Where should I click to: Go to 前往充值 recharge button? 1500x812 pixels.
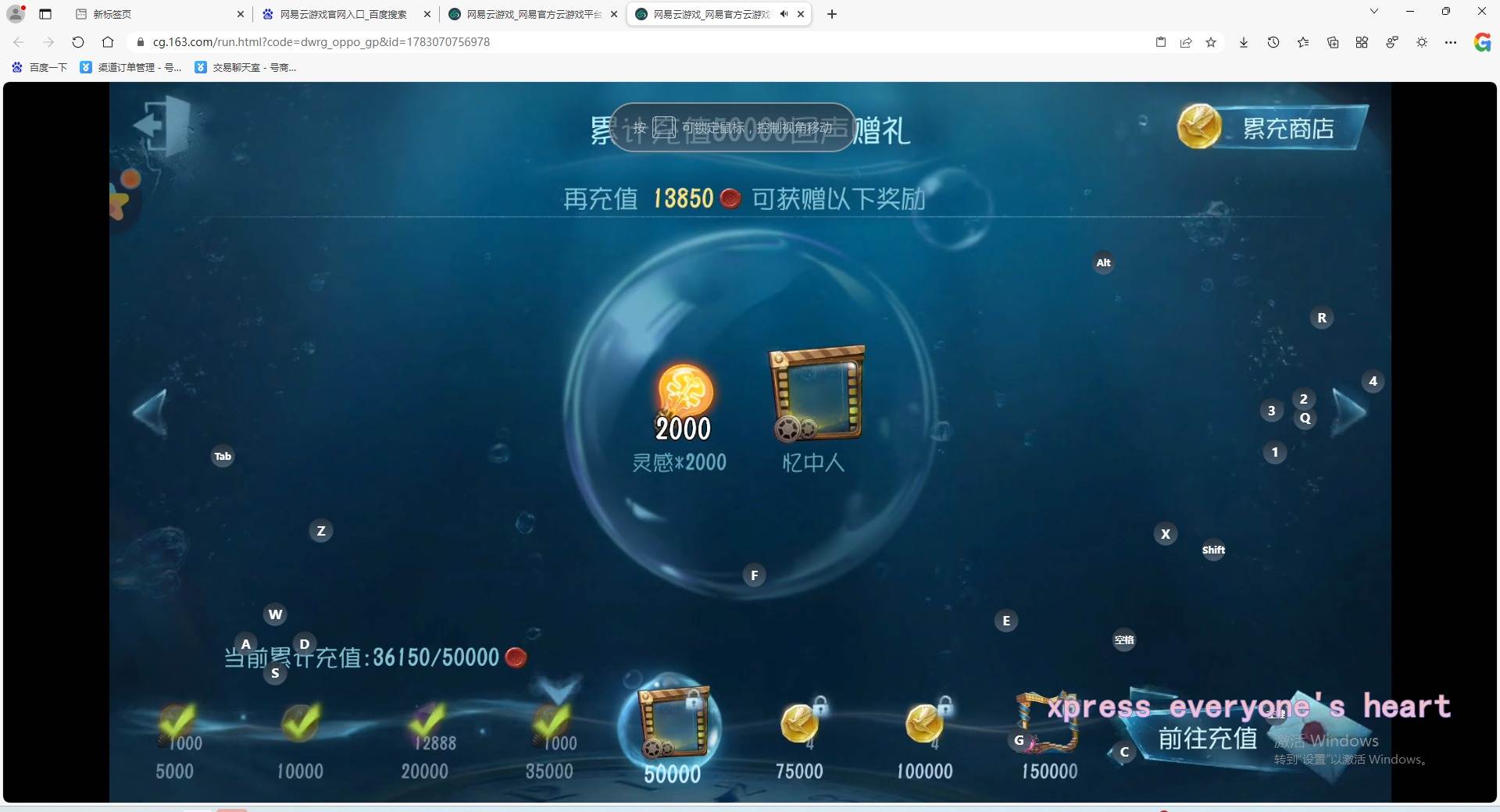click(x=1207, y=738)
